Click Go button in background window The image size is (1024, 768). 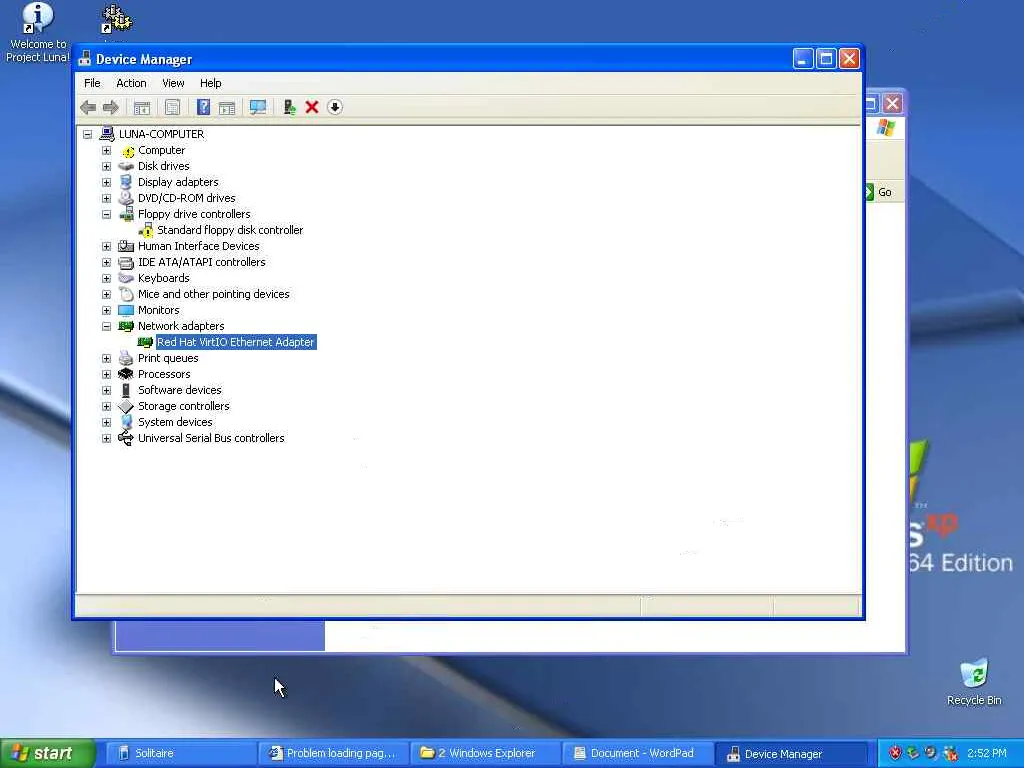(x=879, y=192)
